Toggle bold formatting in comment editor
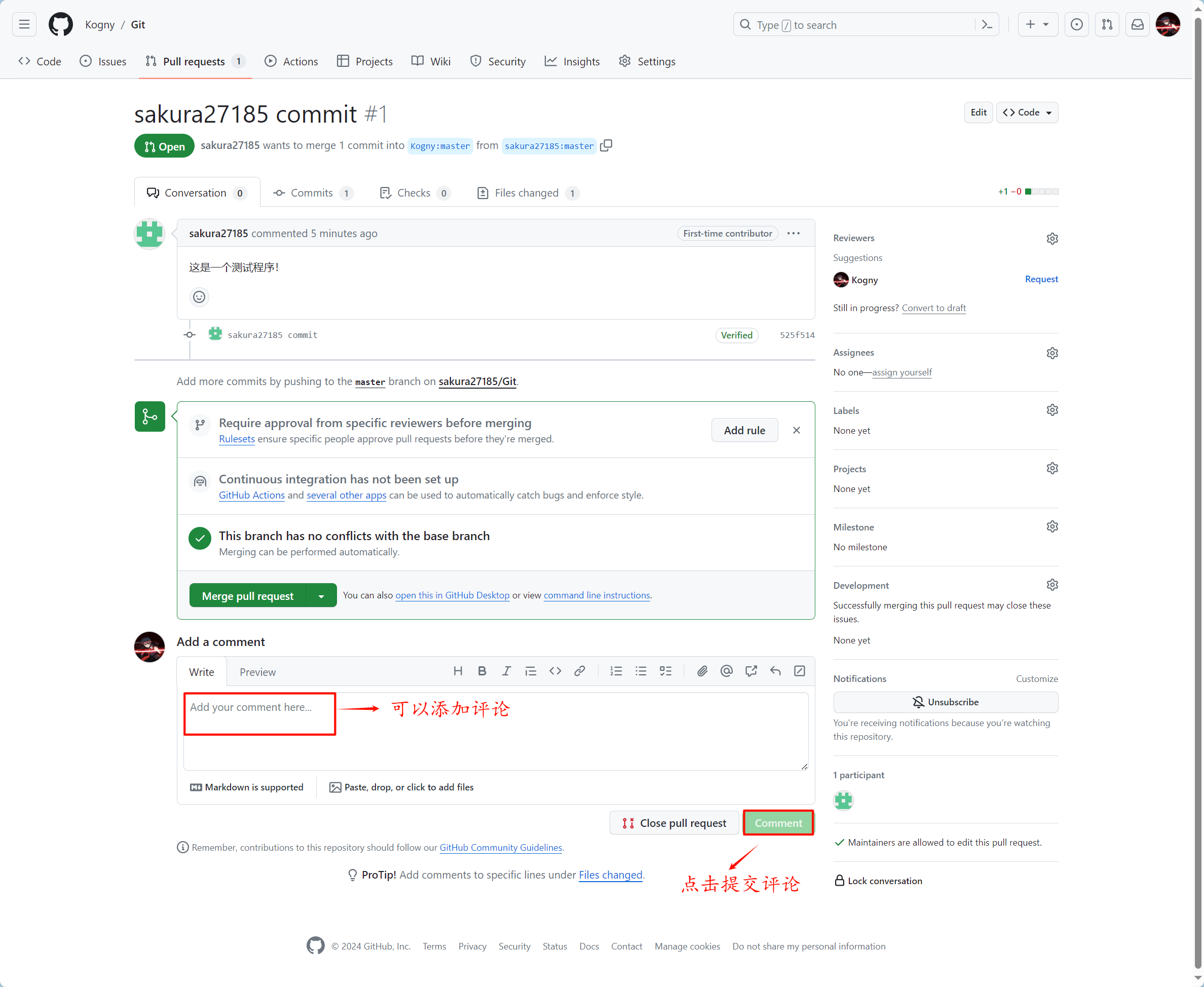This screenshot has width=1204, height=987. [x=483, y=671]
